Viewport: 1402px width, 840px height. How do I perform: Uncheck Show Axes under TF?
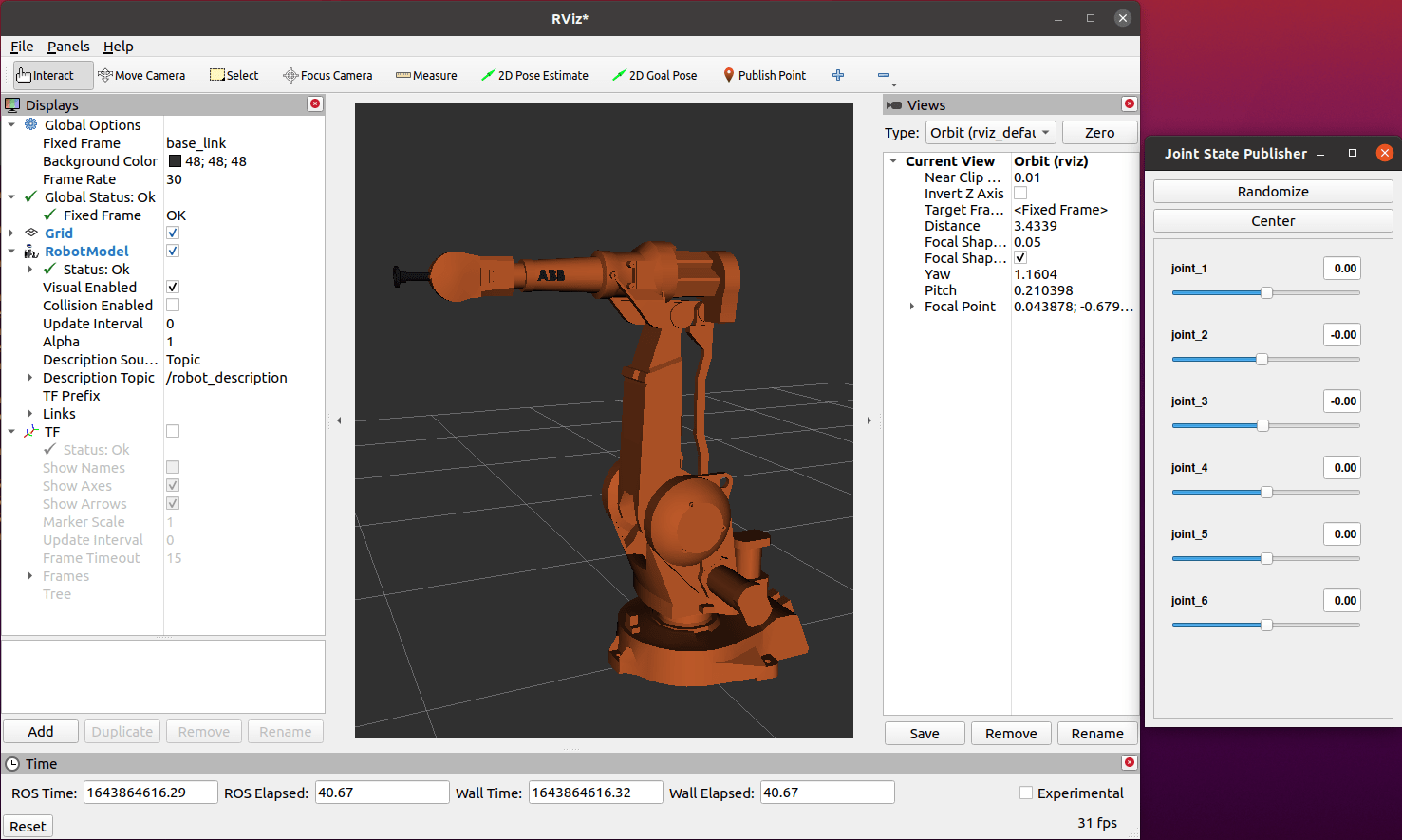[x=173, y=485]
